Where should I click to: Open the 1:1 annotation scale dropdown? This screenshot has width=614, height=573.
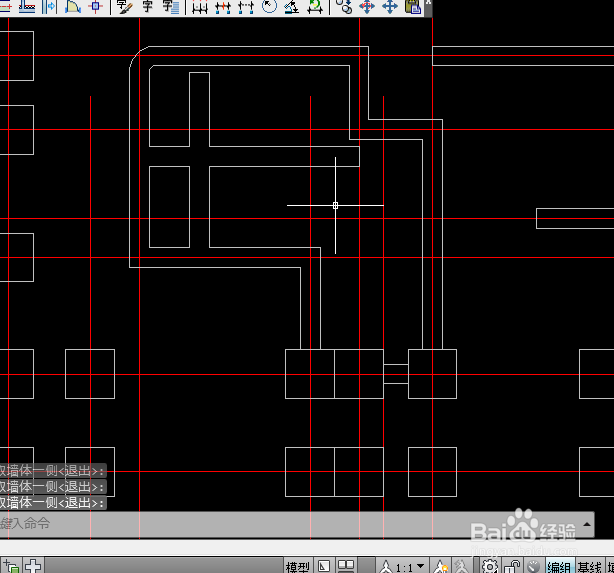coord(402,567)
